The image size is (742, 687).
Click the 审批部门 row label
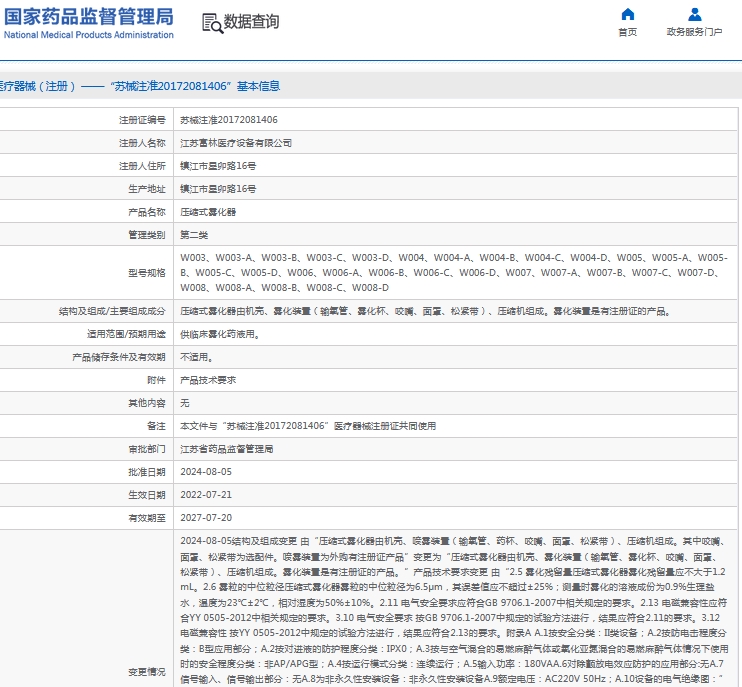147,449
